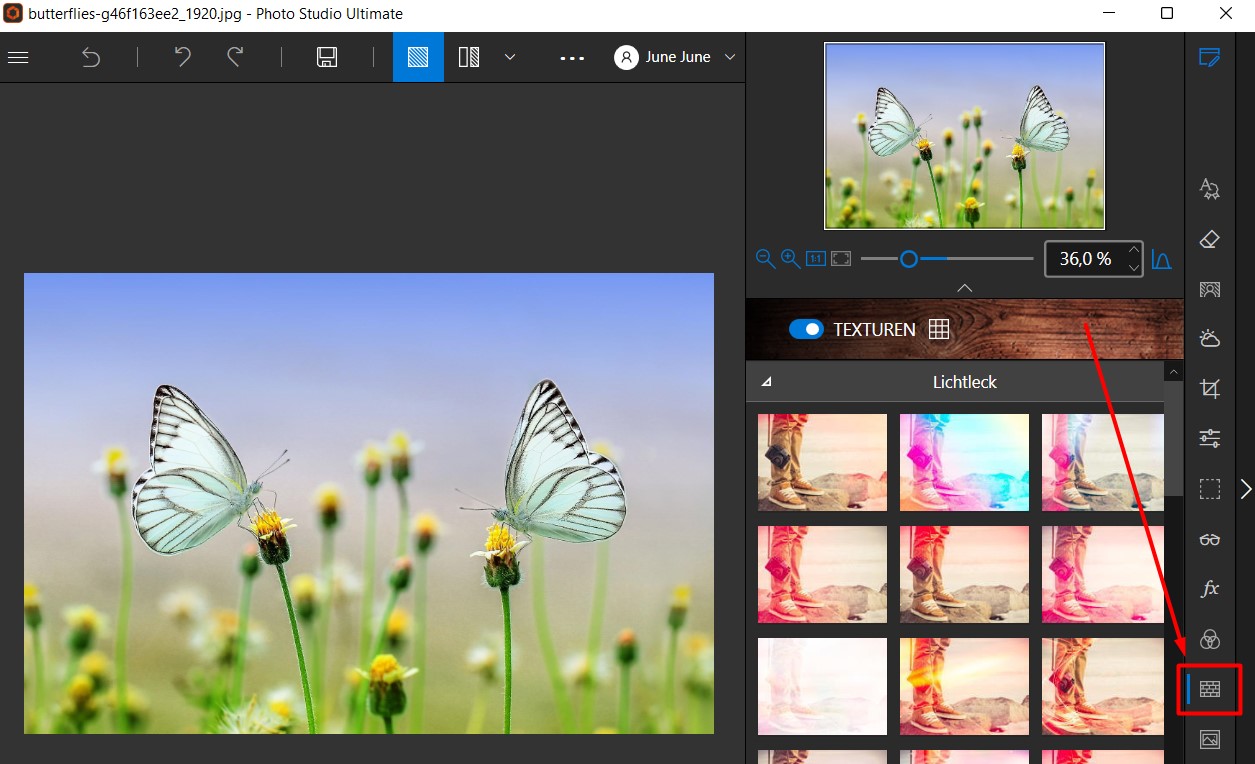Click the navigator preview thumbnail of butterflies

click(964, 136)
